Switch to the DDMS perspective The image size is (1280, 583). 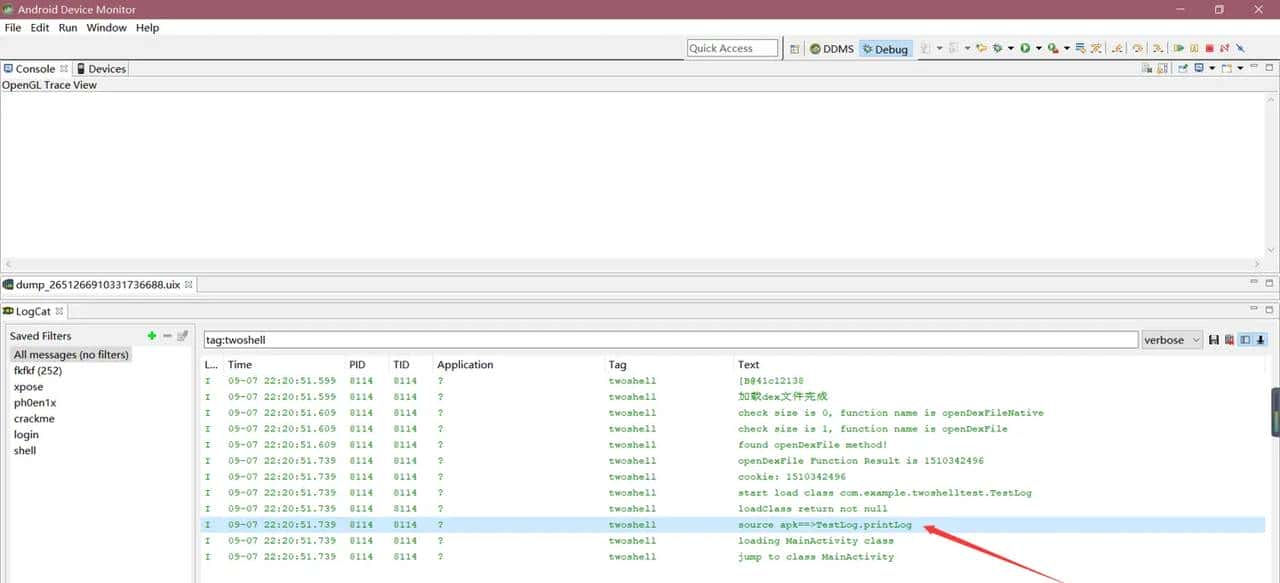pyautogui.click(x=831, y=49)
